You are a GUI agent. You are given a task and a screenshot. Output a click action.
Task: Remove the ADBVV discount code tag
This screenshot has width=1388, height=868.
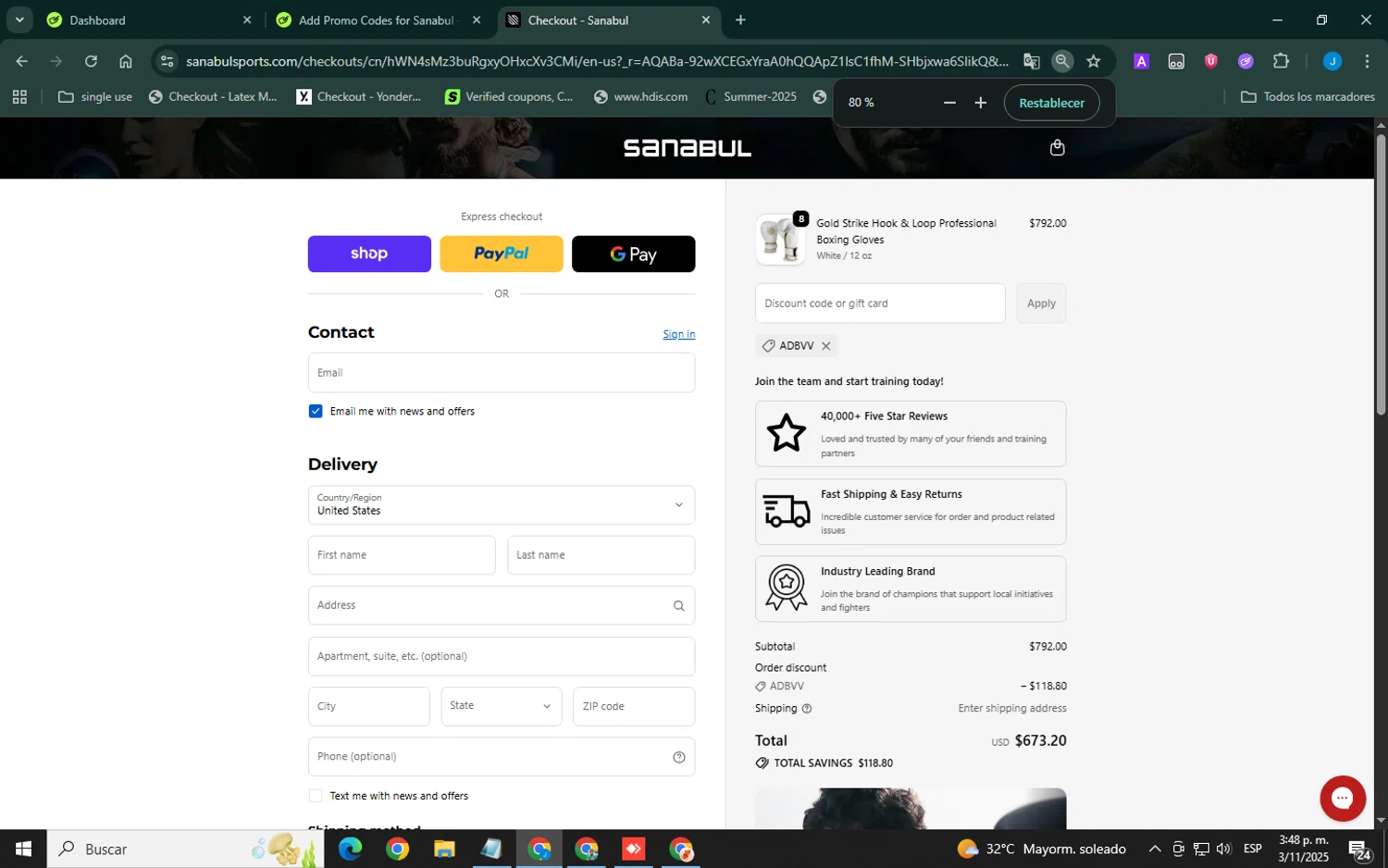click(826, 346)
